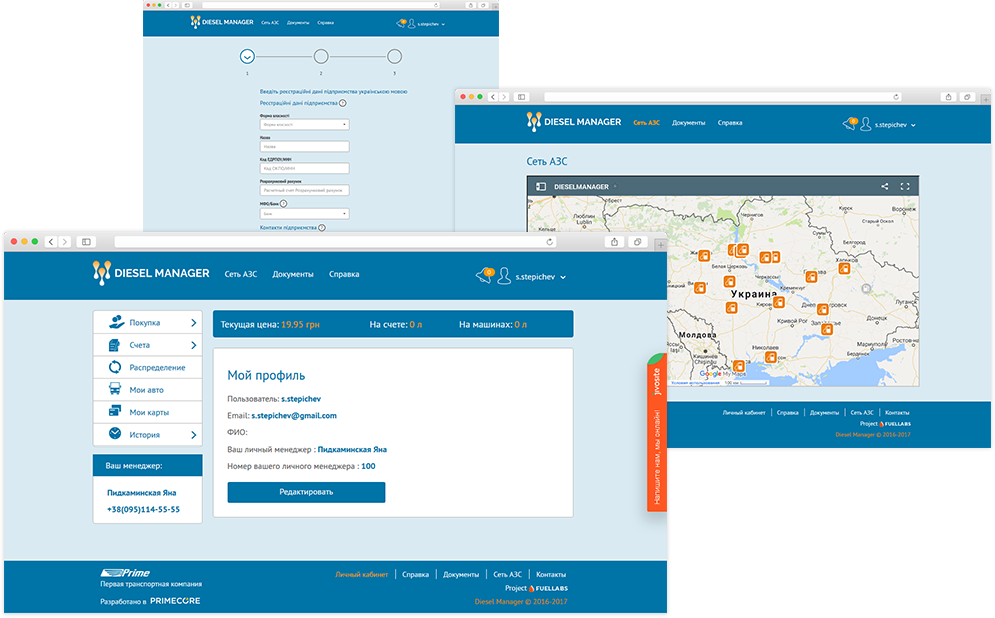Viewport: 995px width, 618px height.
Task: Click Контакты in front window footer
Action: 551,574
